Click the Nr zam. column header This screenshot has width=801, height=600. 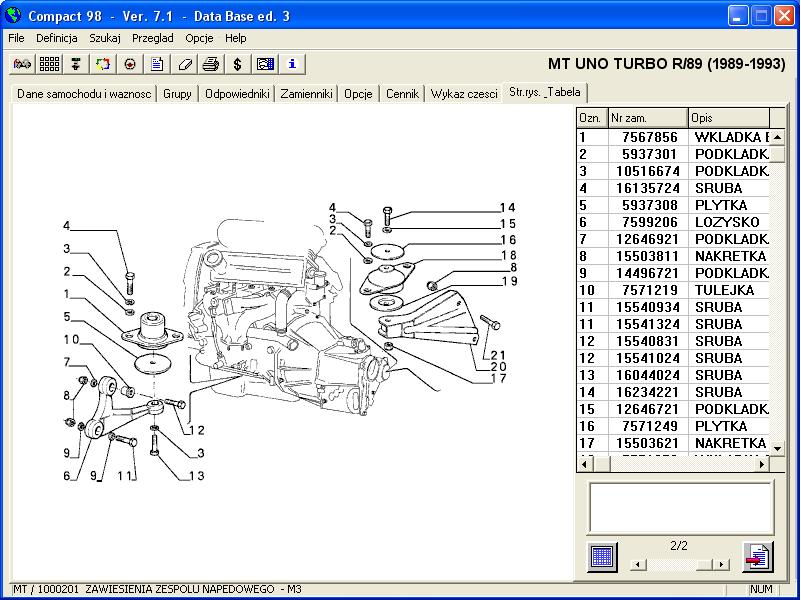pos(647,118)
